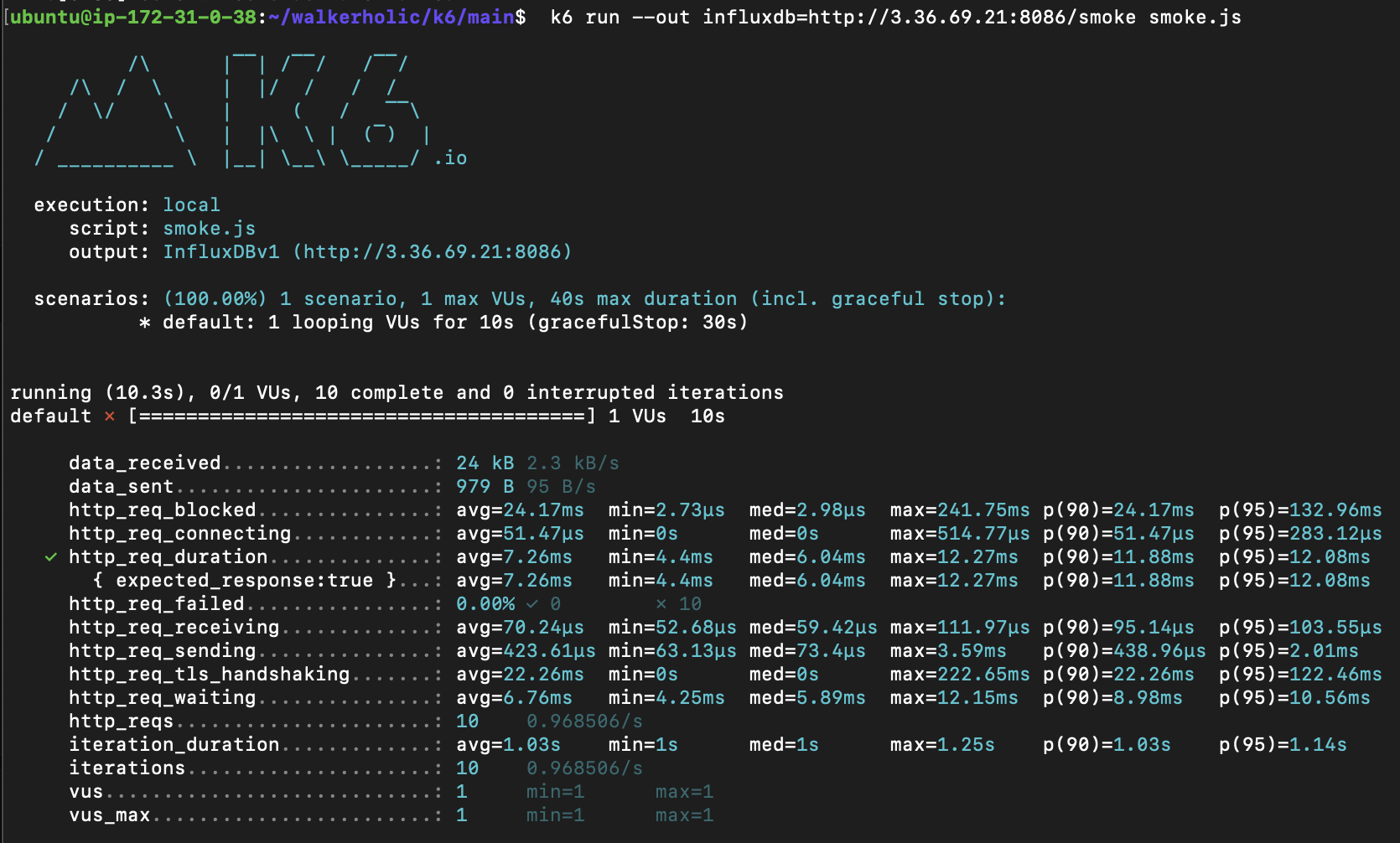Click http_req_duration p(95)=12.08ms value

point(1294,557)
